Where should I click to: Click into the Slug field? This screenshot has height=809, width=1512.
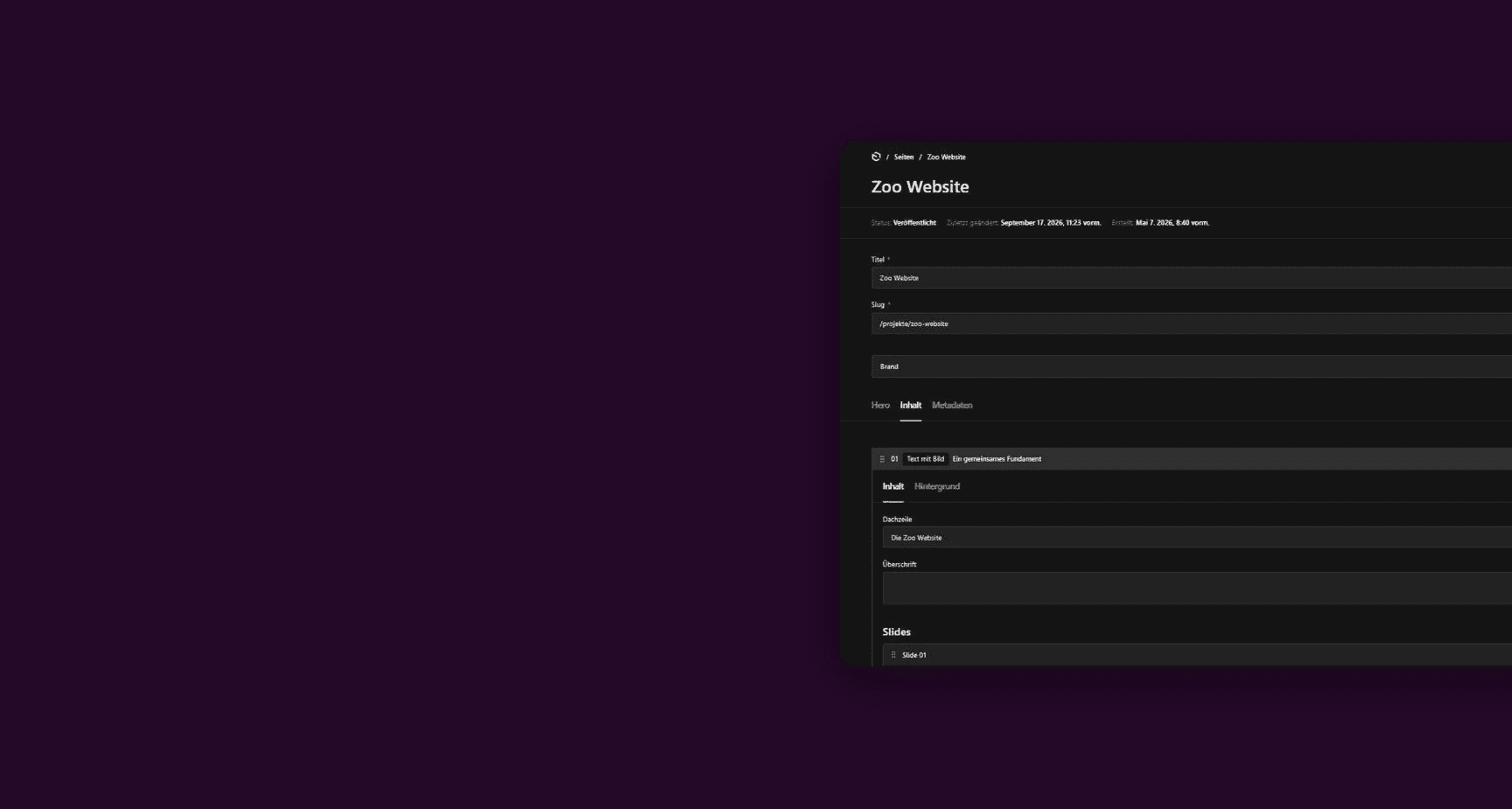(x=1192, y=324)
